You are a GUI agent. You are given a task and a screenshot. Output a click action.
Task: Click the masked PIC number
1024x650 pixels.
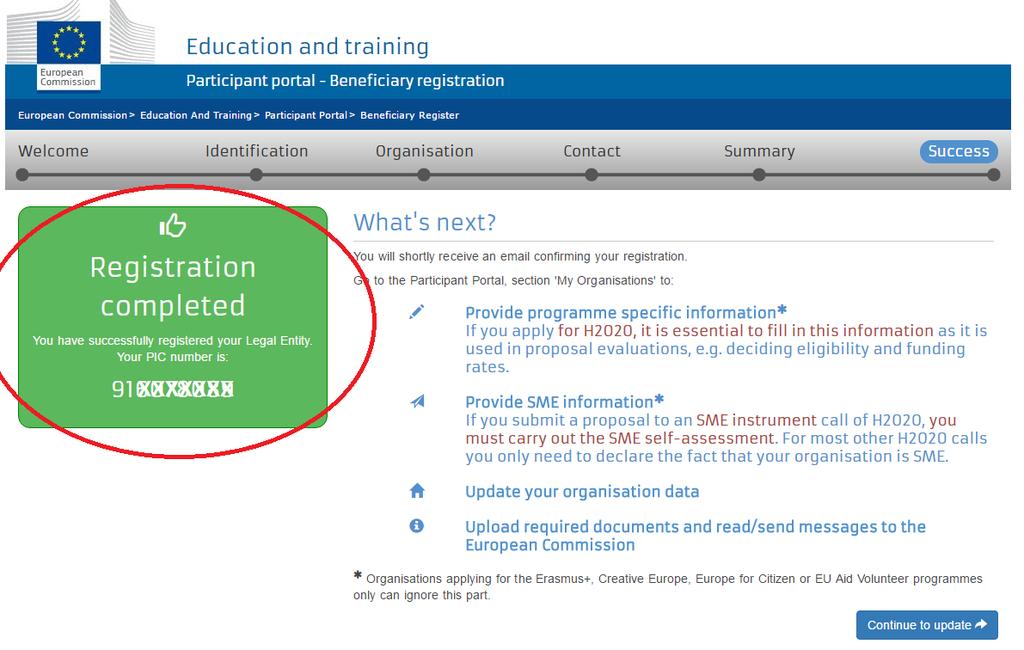coord(172,389)
